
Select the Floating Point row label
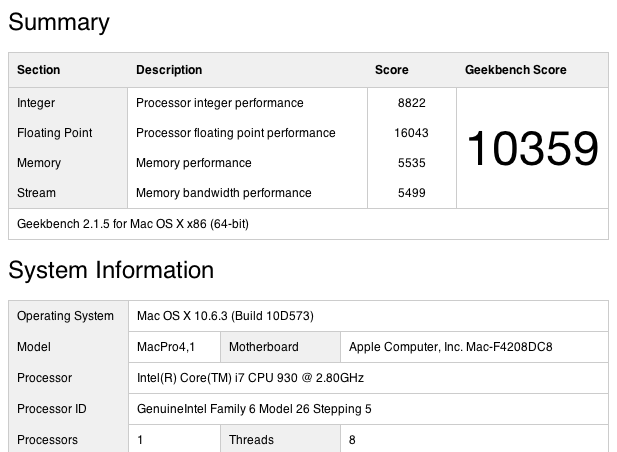[x=55, y=133]
